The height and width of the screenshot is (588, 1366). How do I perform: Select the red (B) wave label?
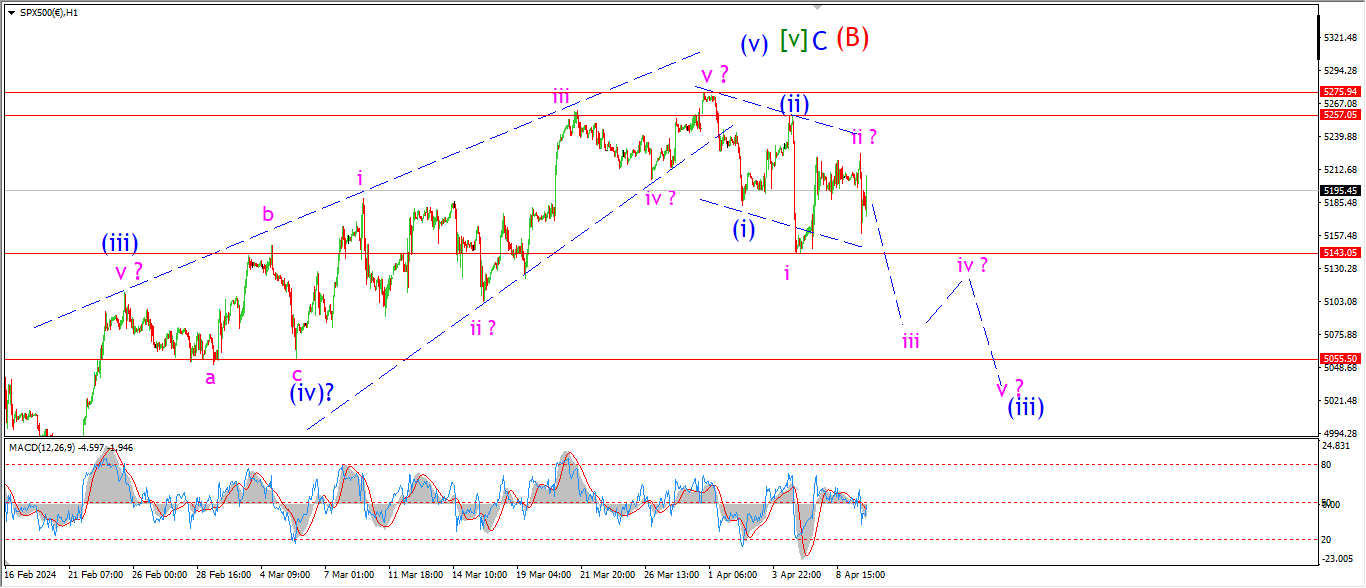point(852,38)
